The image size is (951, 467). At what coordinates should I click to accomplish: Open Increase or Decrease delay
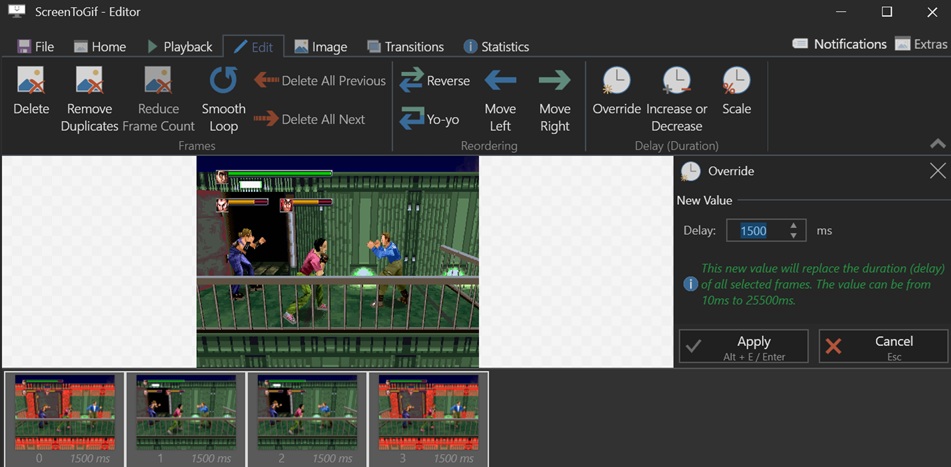click(x=677, y=99)
